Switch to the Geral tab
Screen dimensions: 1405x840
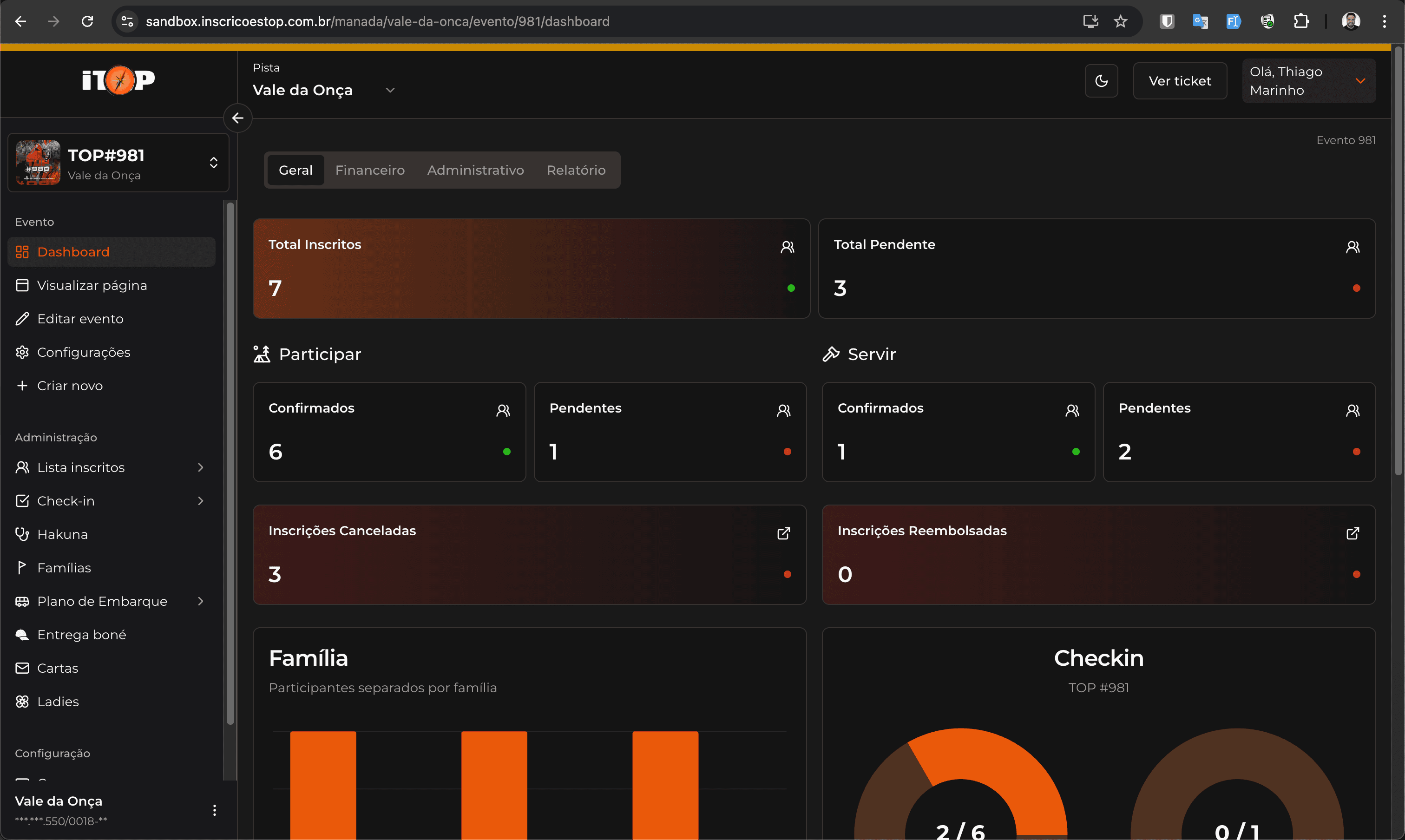[x=295, y=170]
